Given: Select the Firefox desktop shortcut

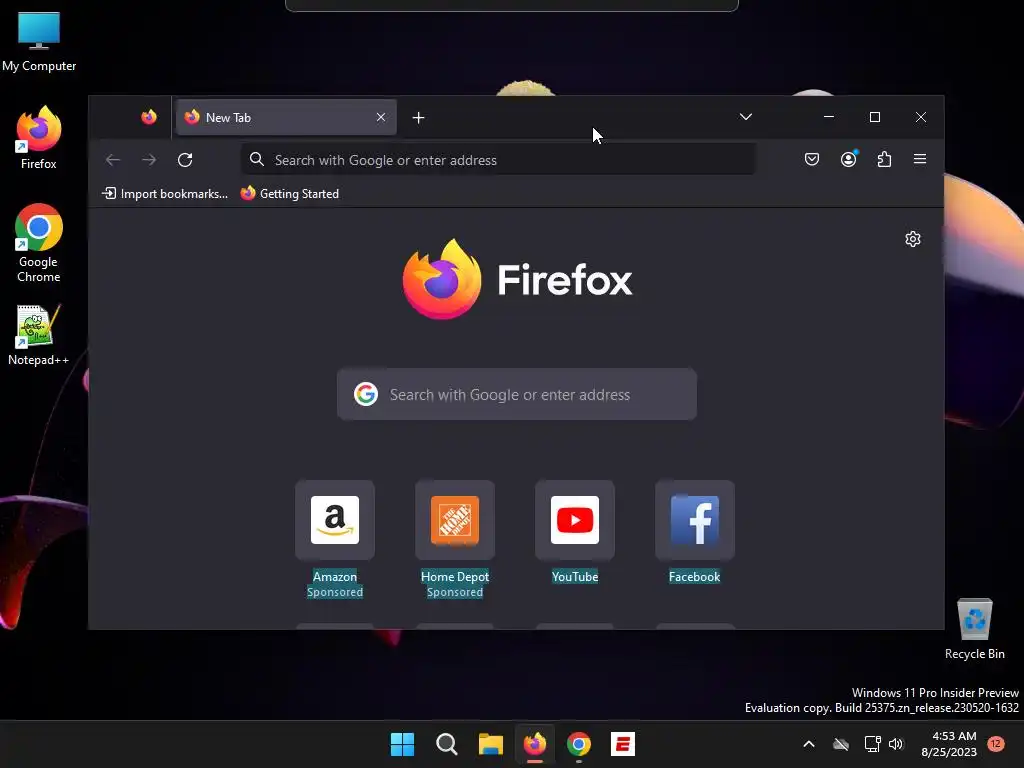Looking at the screenshot, I should 39,138.
